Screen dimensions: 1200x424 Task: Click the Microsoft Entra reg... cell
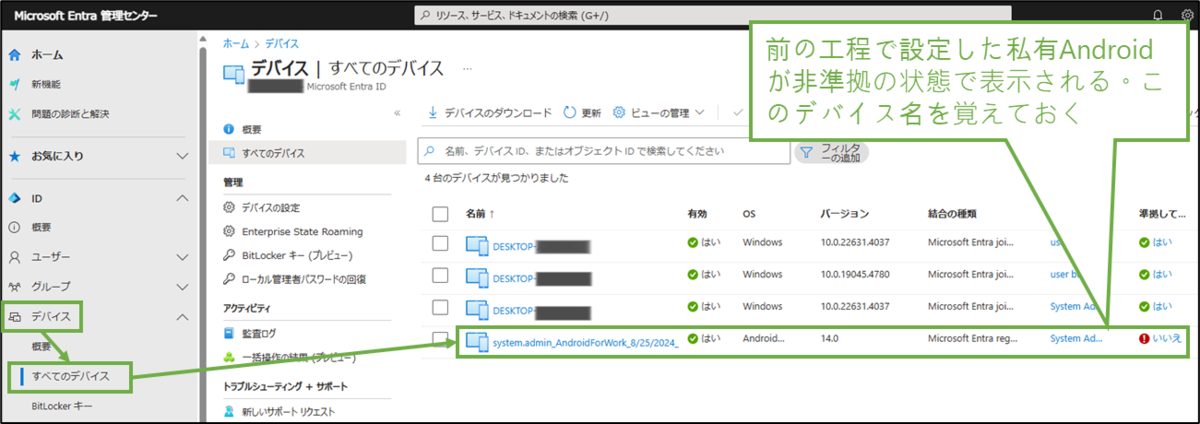[x=971, y=338]
